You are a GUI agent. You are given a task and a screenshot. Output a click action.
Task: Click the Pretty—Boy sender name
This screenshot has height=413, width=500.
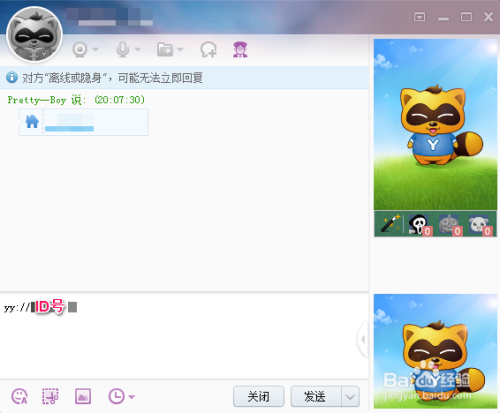click(37, 100)
